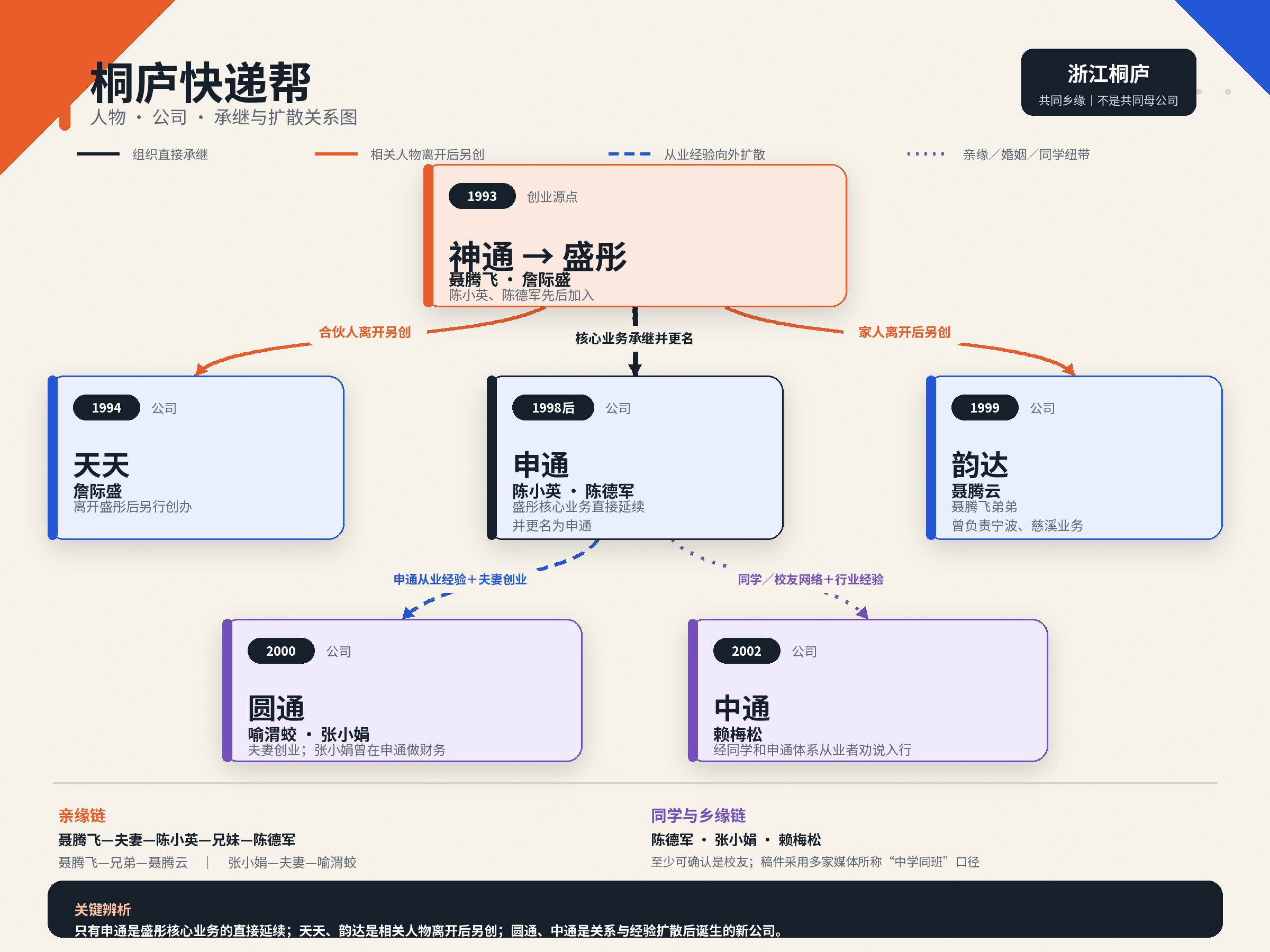
Task: Click the 同学与乡缘链 section heading
Action: coord(698,816)
